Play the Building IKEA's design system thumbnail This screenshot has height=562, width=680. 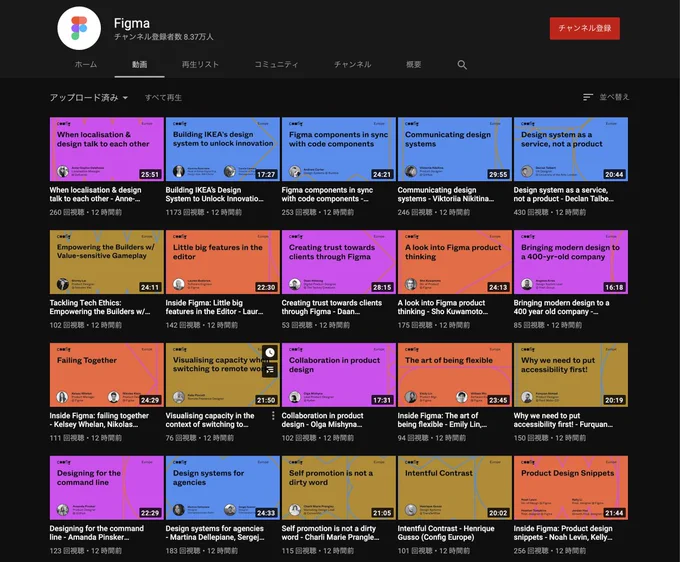(222, 149)
